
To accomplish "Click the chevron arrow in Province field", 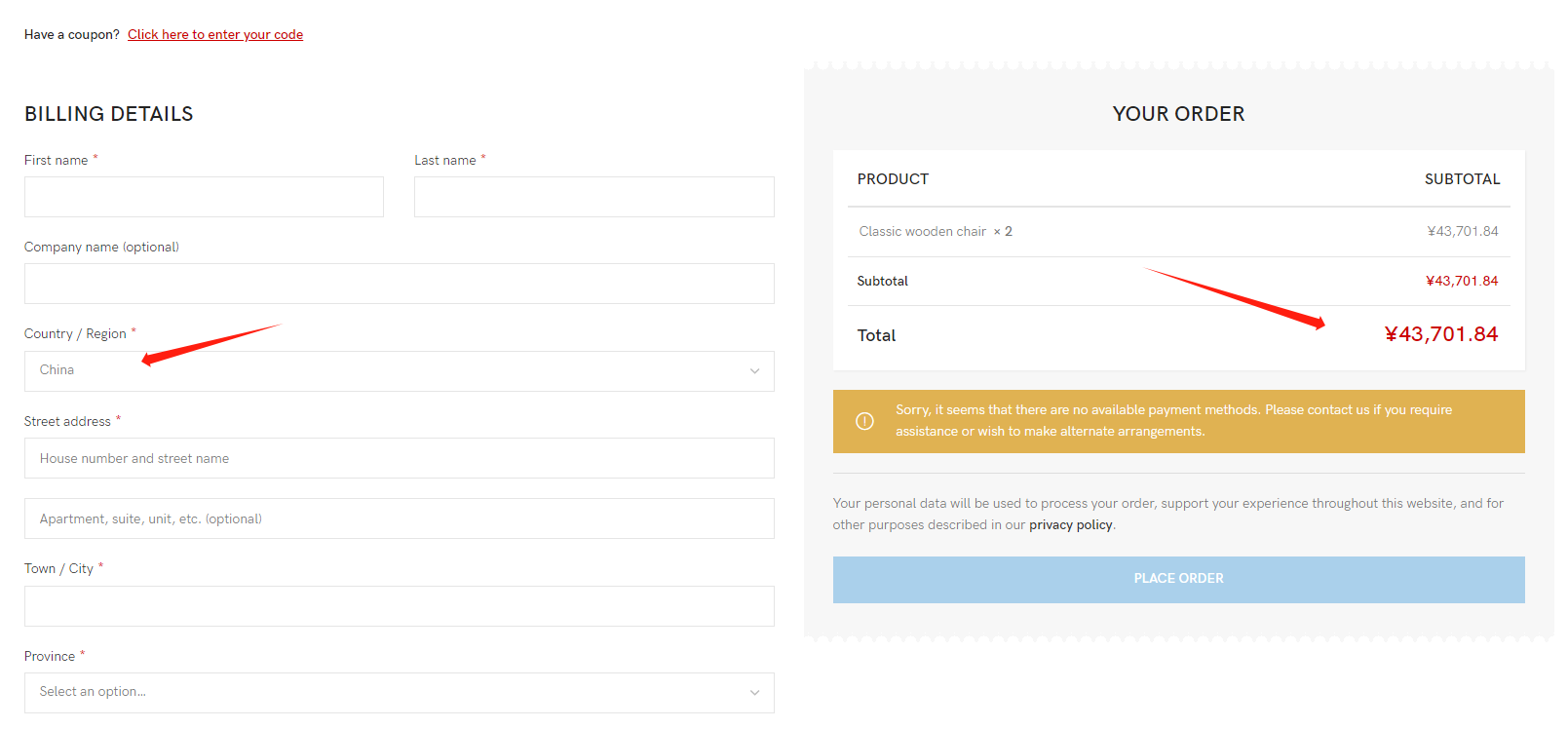I will click(754, 693).
